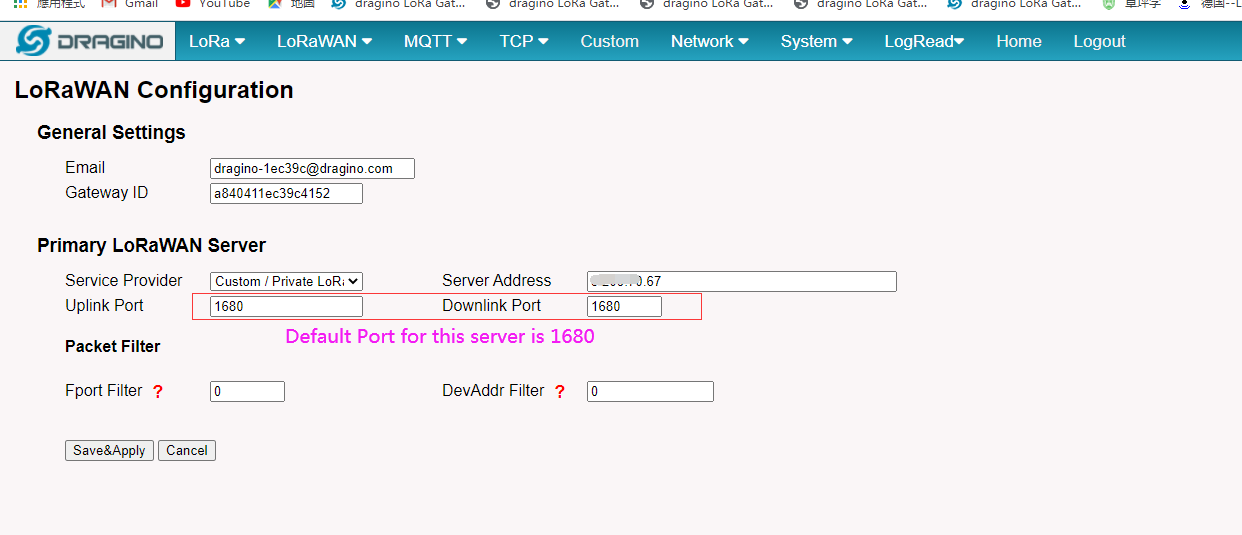Focus the Downlink Port input field

point(624,307)
